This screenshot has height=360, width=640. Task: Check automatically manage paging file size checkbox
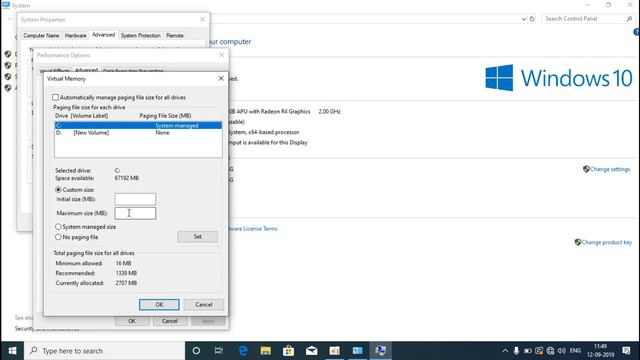56,98
